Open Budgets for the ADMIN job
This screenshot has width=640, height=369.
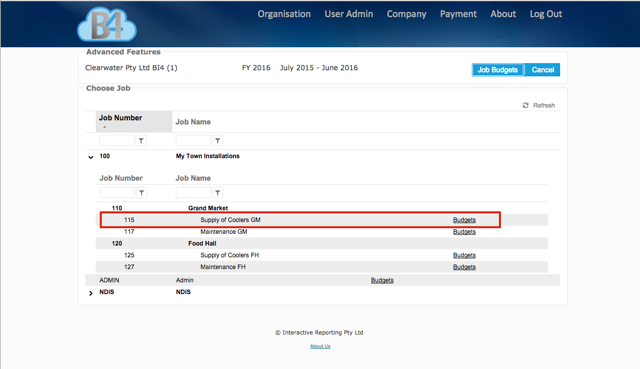click(x=382, y=280)
